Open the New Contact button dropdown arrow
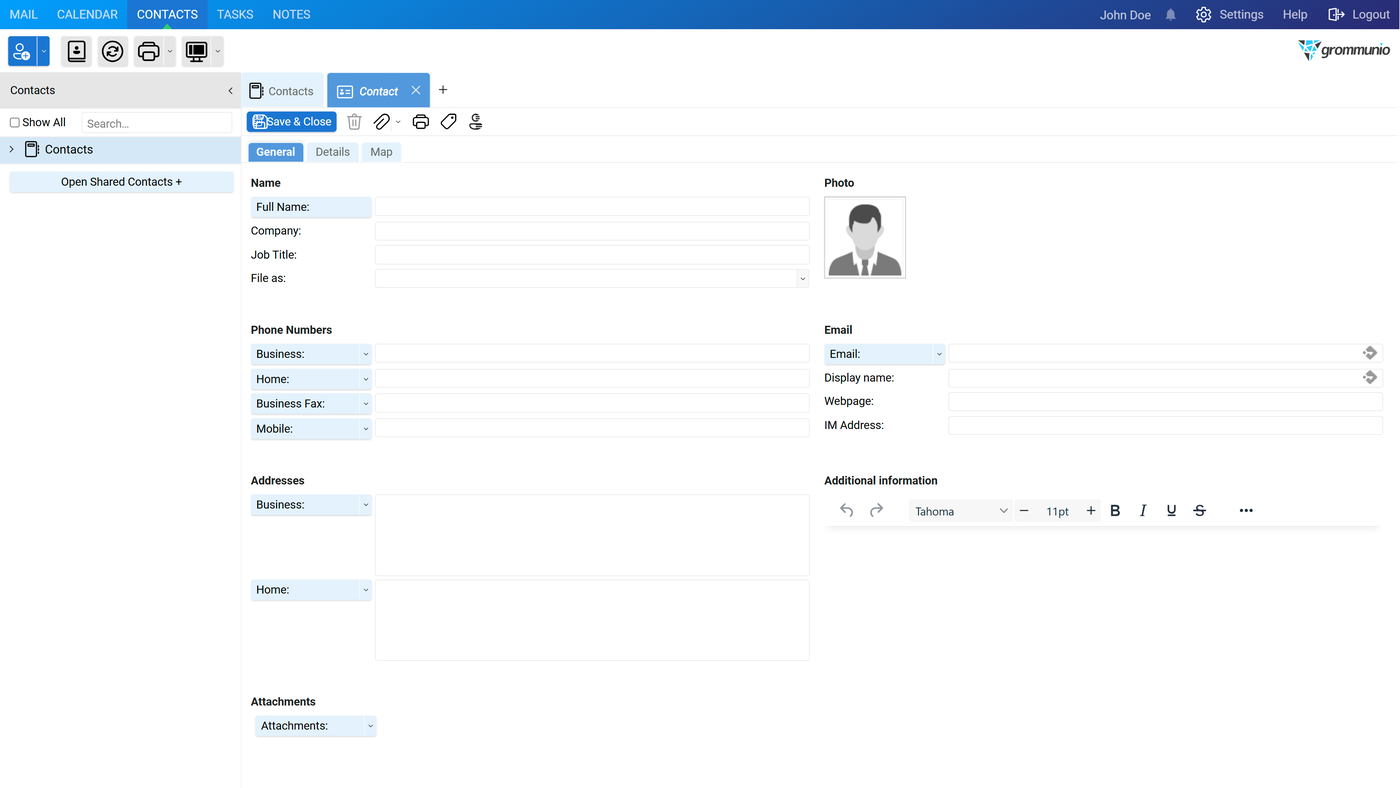This screenshot has height=788, width=1400. pyautogui.click(x=44, y=51)
